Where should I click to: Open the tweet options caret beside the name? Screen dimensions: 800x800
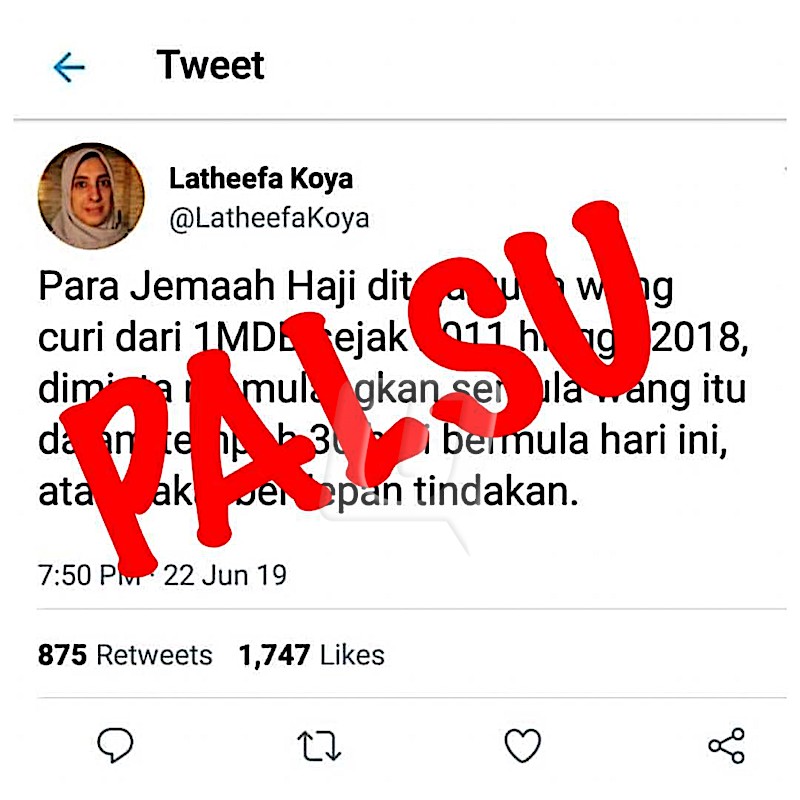[x=785, y=168]
